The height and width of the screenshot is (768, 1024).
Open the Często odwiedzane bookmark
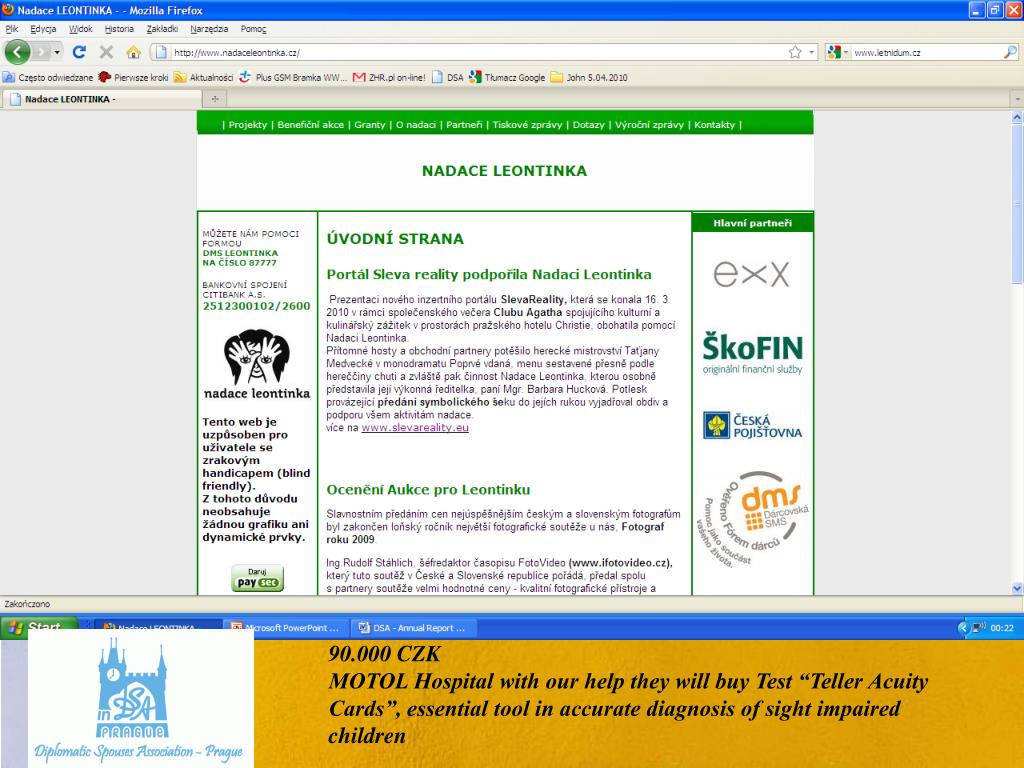click(48, 77)
